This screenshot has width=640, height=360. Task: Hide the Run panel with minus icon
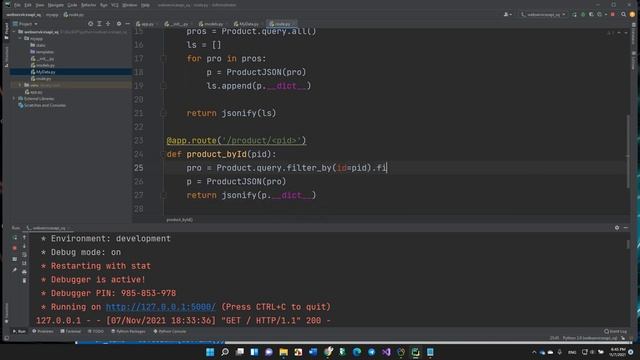pyautogui.click(x=626, y=228)
